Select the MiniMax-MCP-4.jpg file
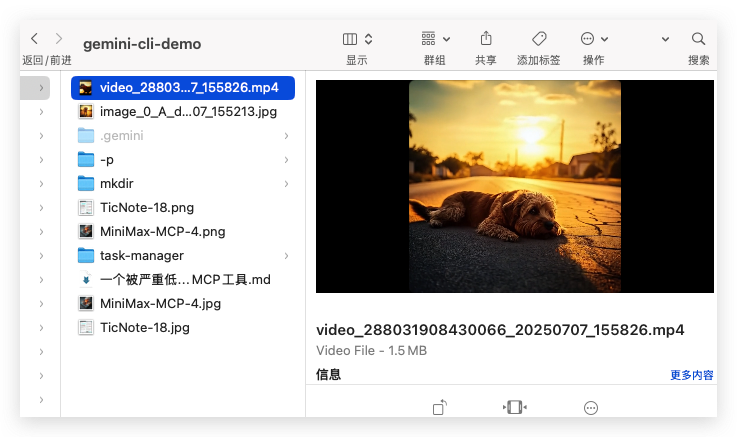 pos(183,304)
